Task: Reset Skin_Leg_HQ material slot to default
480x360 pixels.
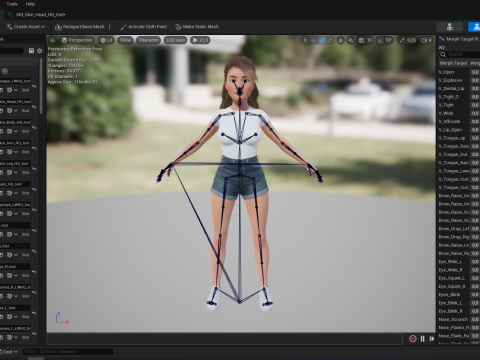Action: click(34, 169)
